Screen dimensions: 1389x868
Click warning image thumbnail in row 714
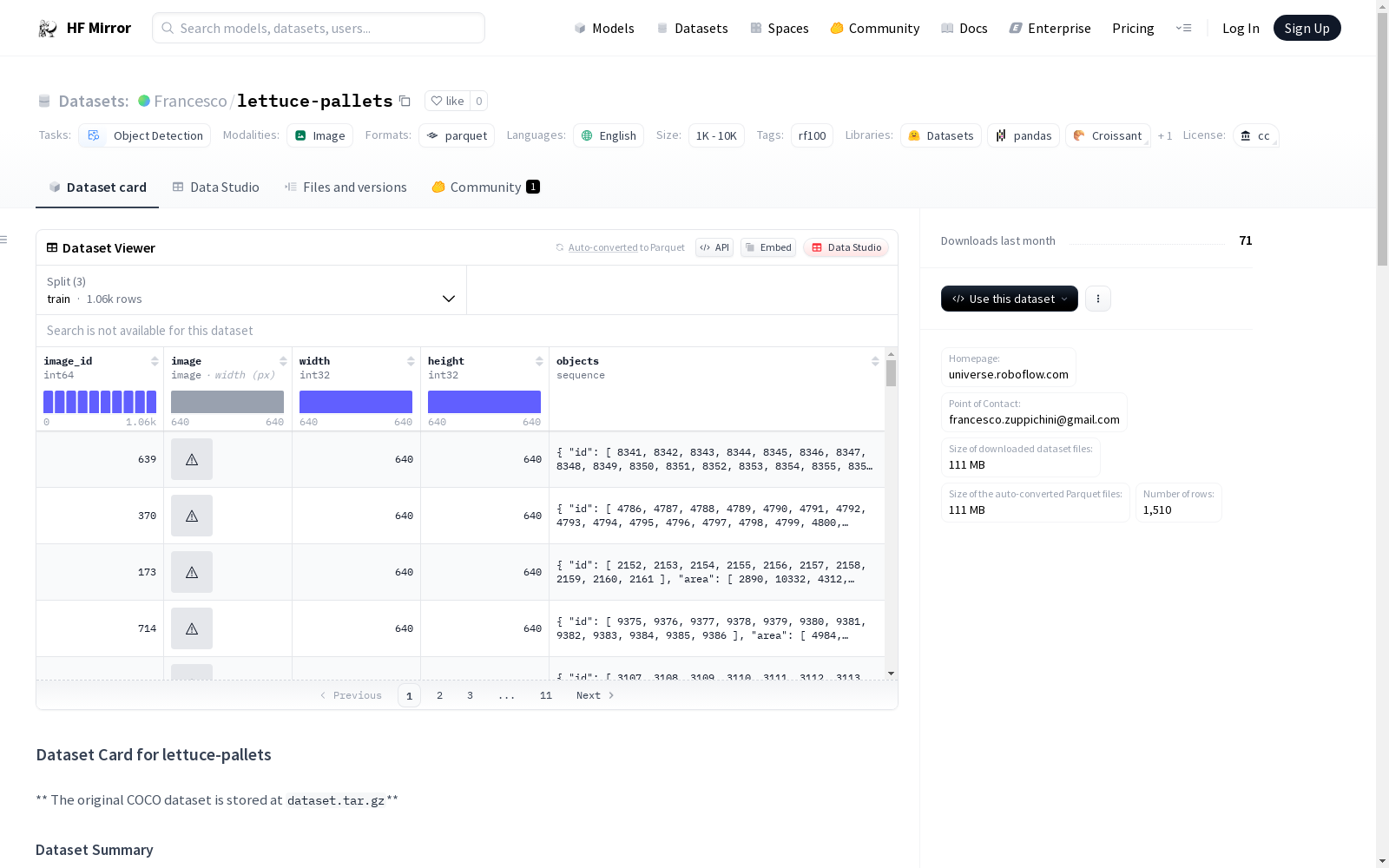(192, 628)
